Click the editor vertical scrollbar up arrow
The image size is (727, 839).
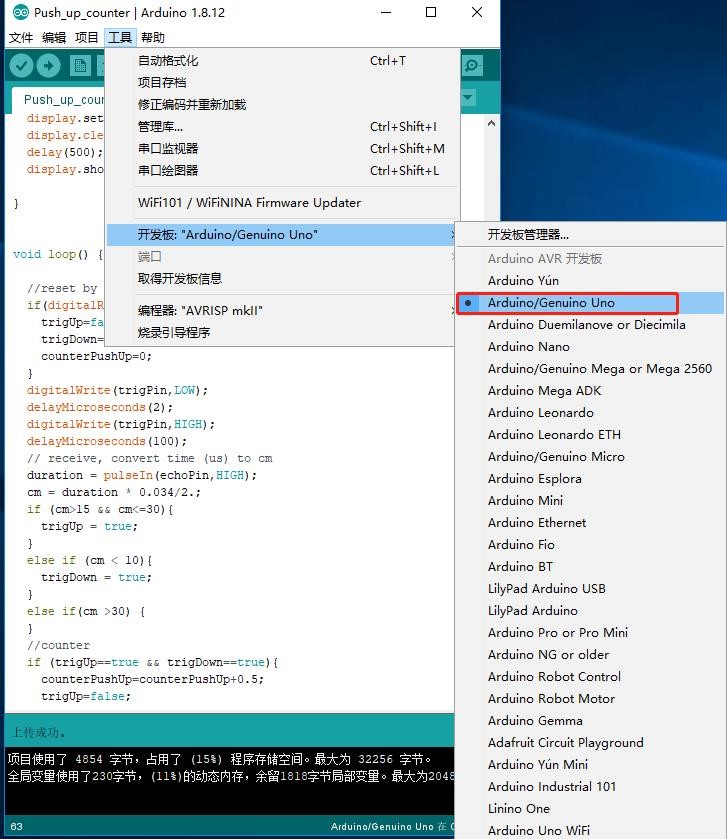point(491,124)
